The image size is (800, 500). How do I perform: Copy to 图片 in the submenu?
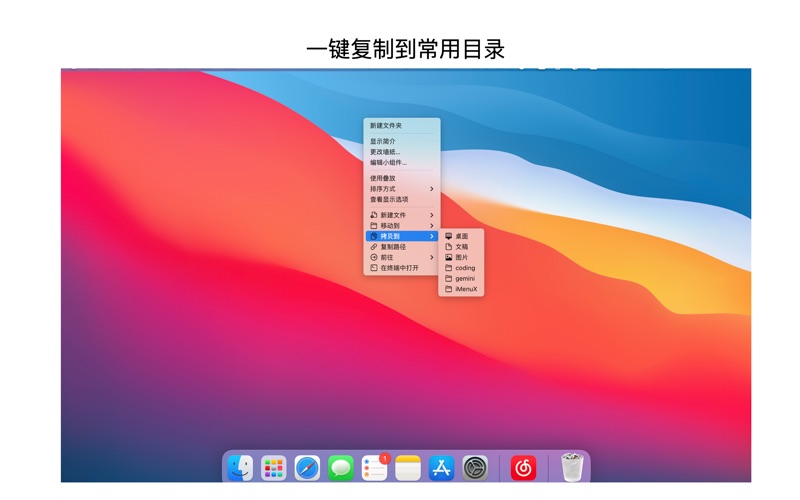(461, 257)
